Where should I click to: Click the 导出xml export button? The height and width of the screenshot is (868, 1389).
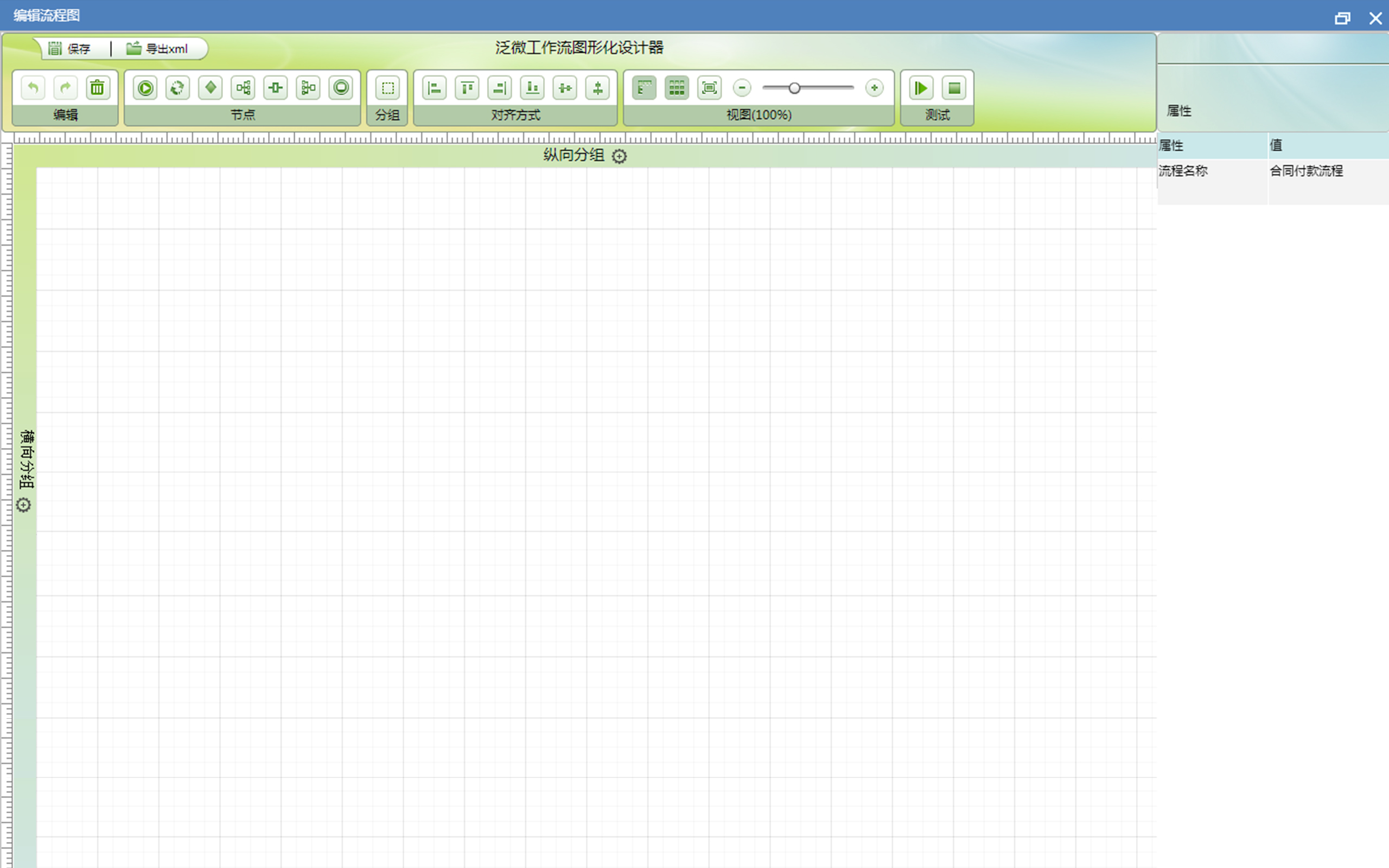pyautogui.click(x=158, y=49)
